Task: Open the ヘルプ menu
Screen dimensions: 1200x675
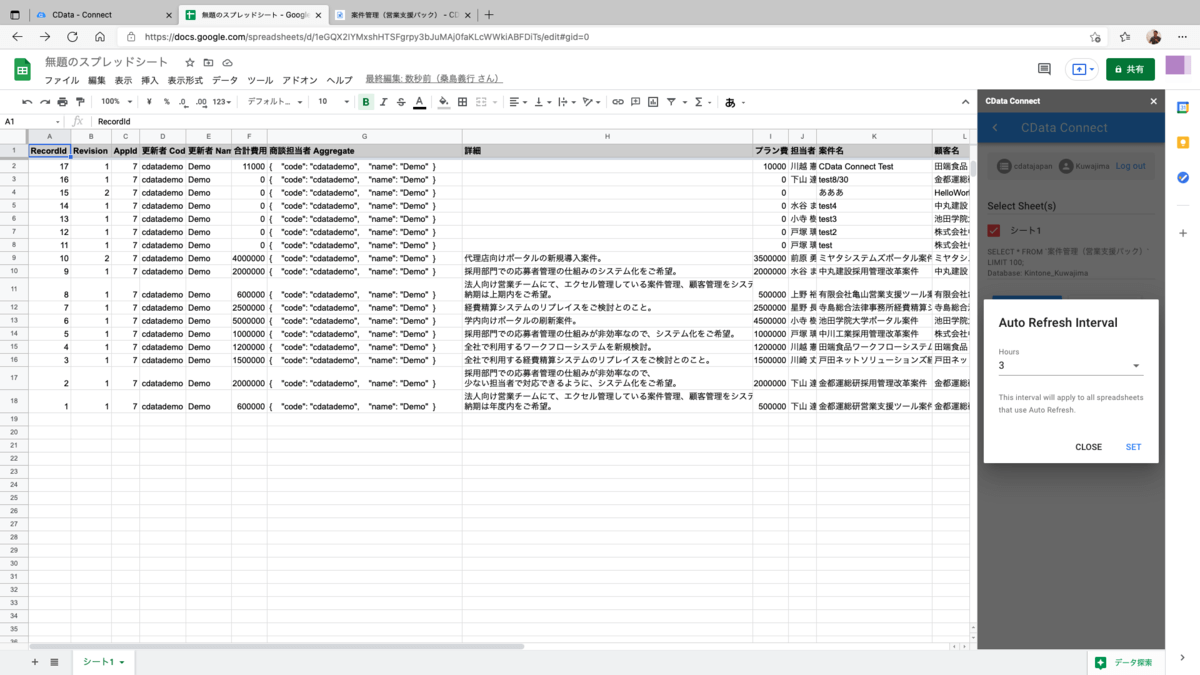Action: (x=340, y=80)
